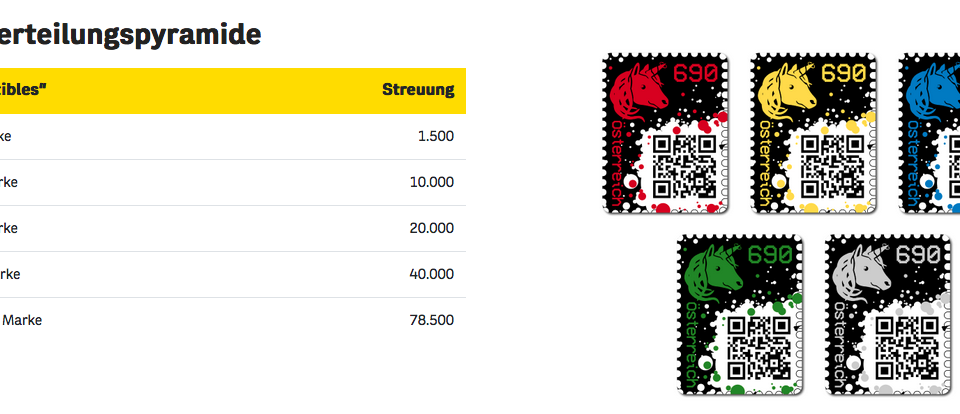Click QR code on gray stamp

click(907, 348)
